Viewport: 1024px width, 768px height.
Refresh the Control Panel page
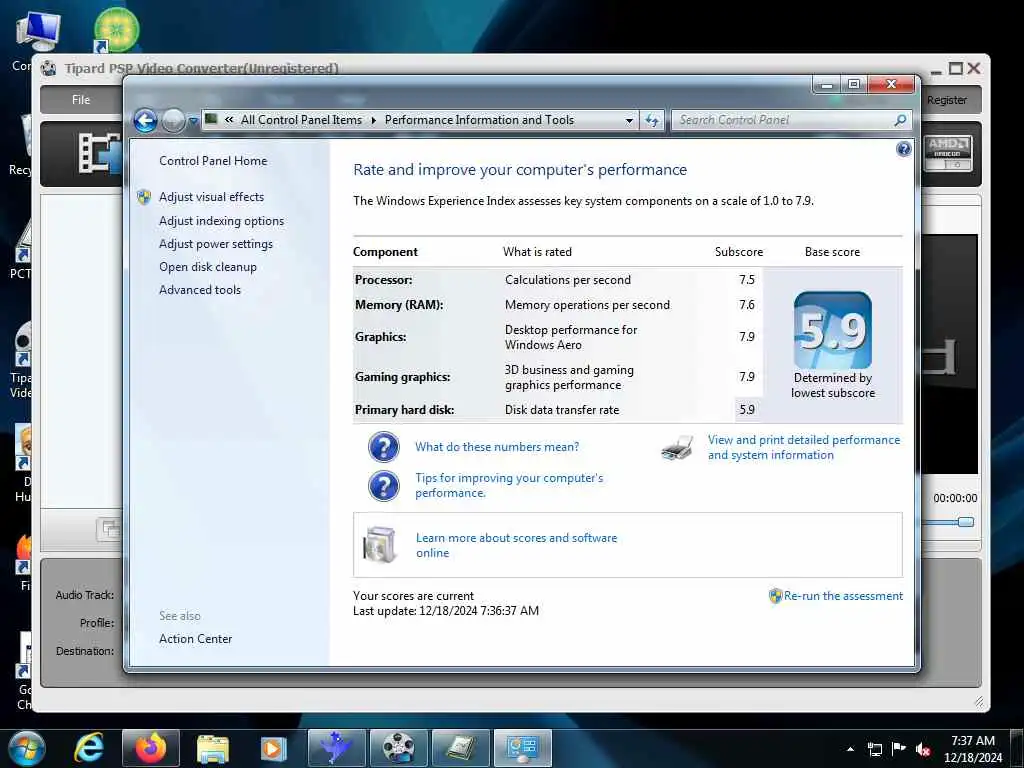652,120
